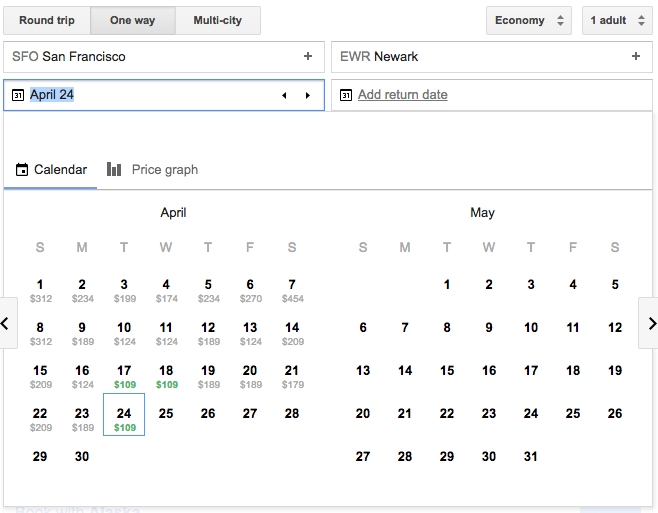The width and height of the screenshot is (658, 513).
Task: Click calendar icon next to April 24
Action: [x=18, y=95]
